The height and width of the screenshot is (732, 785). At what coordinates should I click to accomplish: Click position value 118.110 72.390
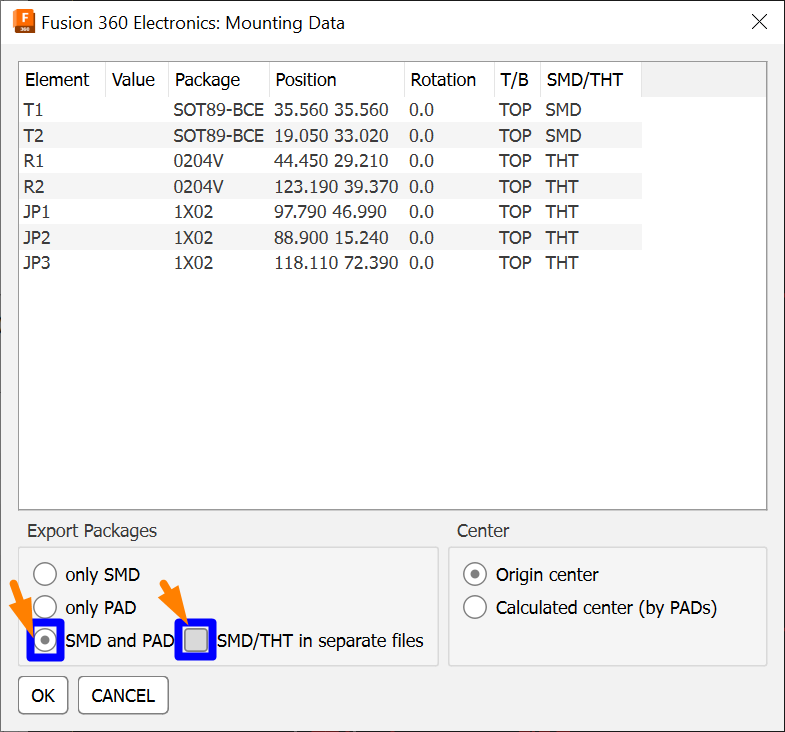click(x=336, y=263)
